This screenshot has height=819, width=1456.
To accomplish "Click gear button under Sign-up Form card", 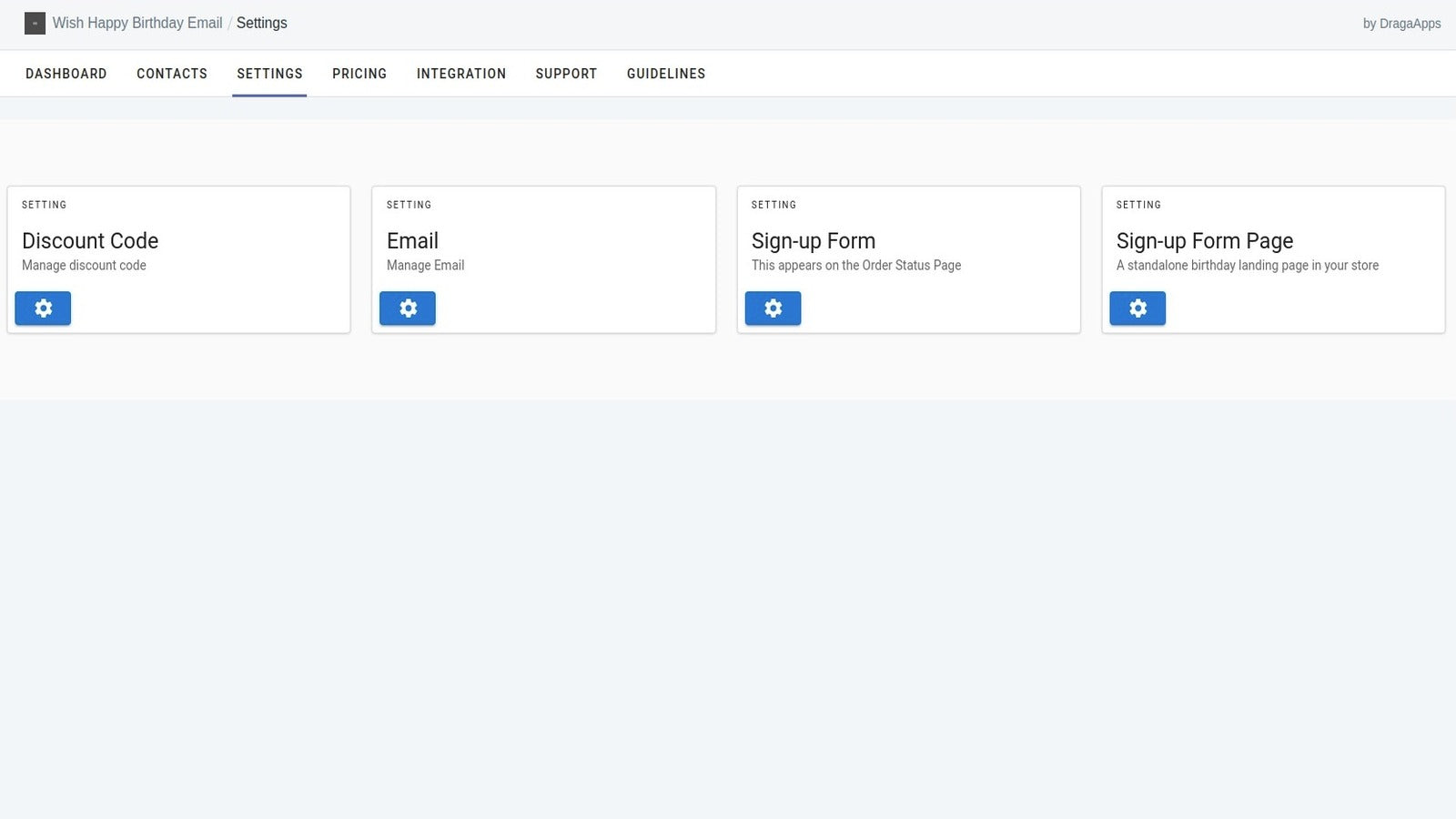I will pos(773,308).
